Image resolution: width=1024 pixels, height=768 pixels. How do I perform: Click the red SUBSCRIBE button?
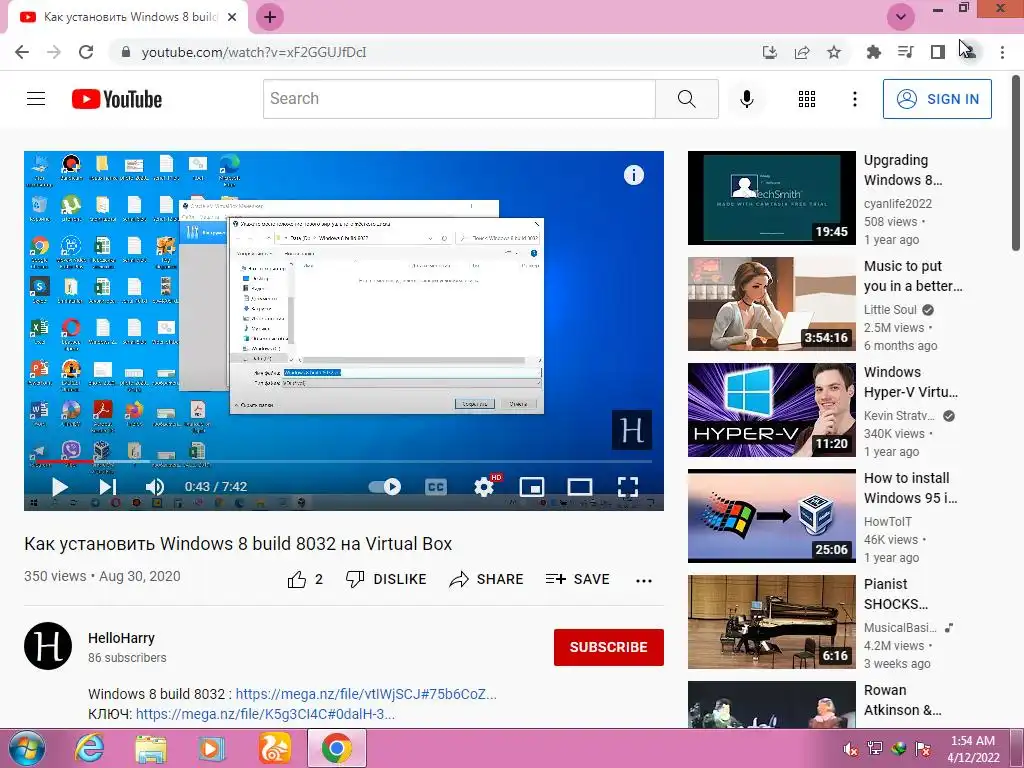[609, 647]
